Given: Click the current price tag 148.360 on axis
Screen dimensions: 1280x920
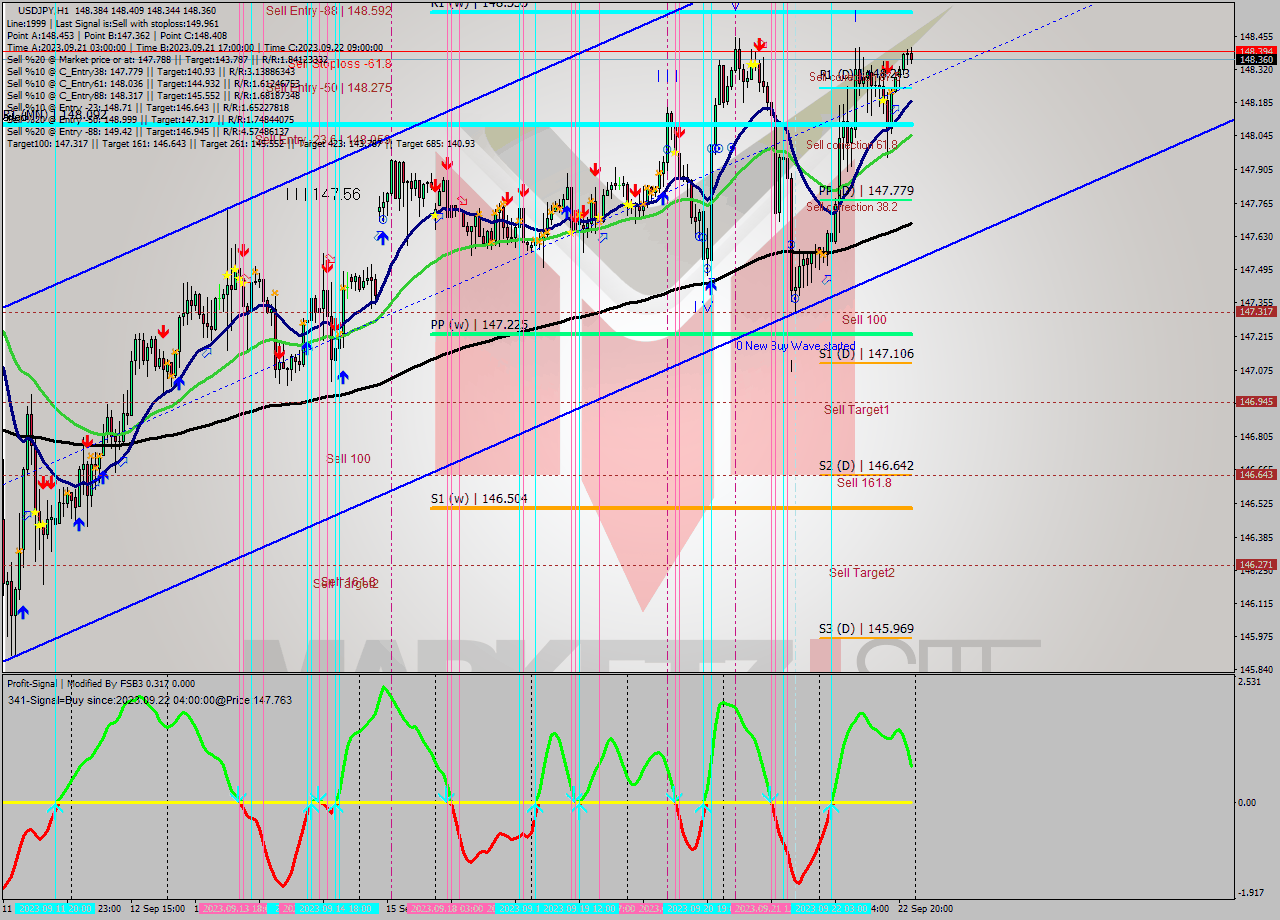Looking at the screenshot, I should (x=1256, y=60).
